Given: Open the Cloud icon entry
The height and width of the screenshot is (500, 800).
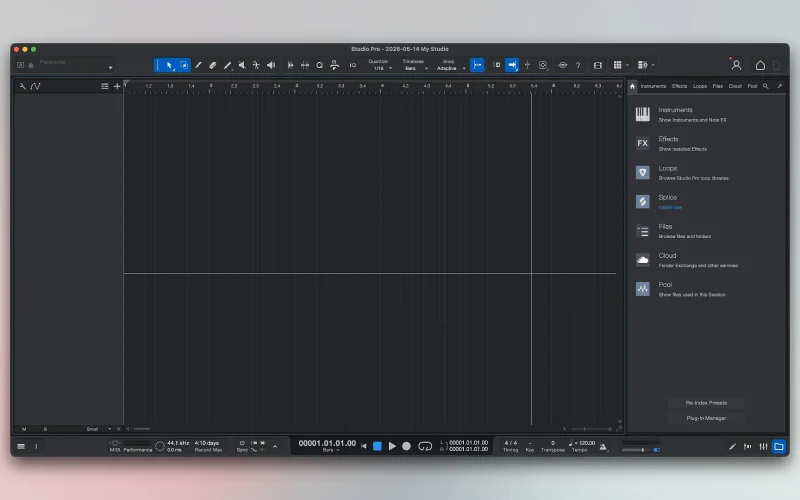Looking at the screenshot, I should pyautogui.click(x=642, y=260).
